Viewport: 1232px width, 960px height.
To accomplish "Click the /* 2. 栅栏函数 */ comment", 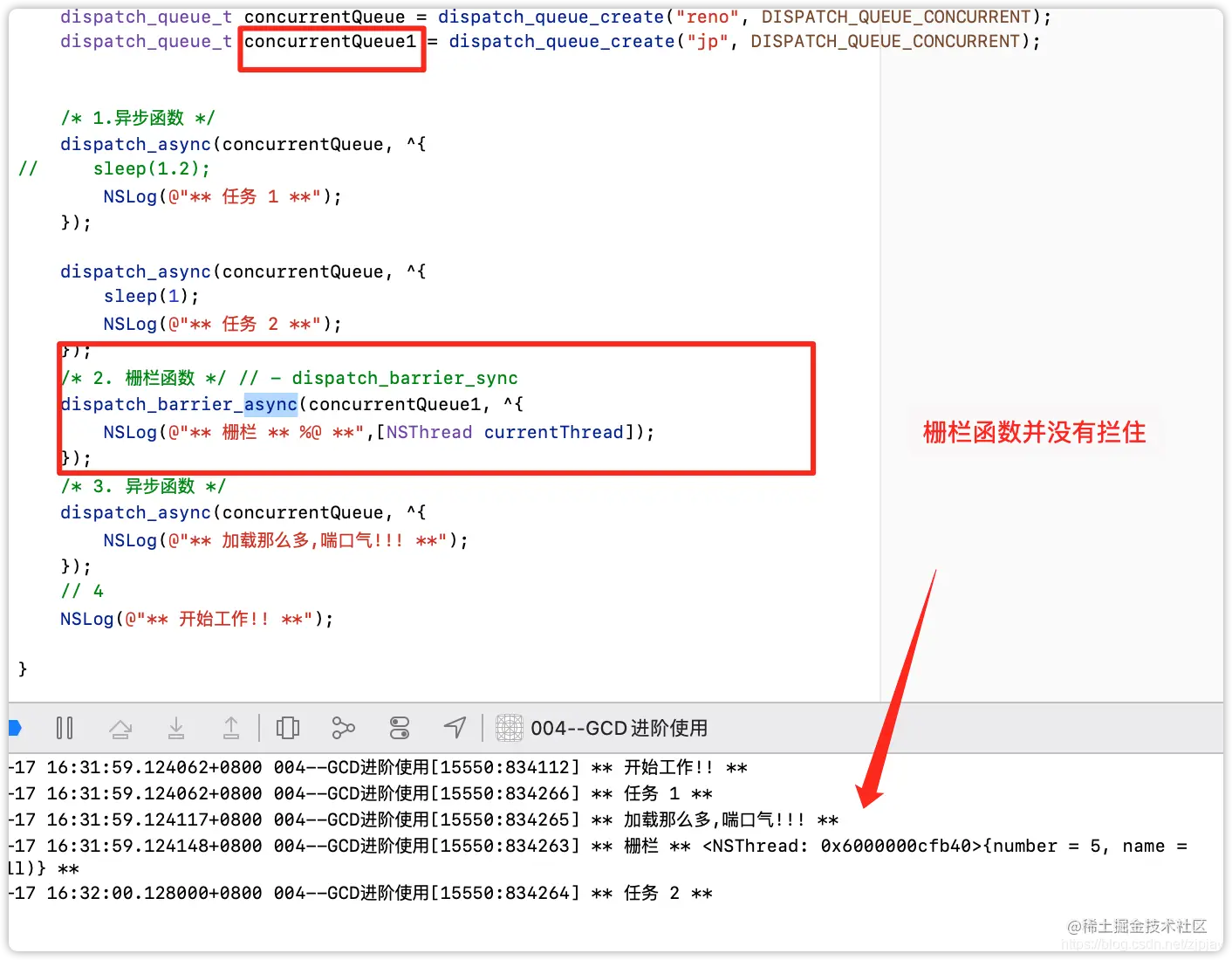I will [x=144, y=378].
